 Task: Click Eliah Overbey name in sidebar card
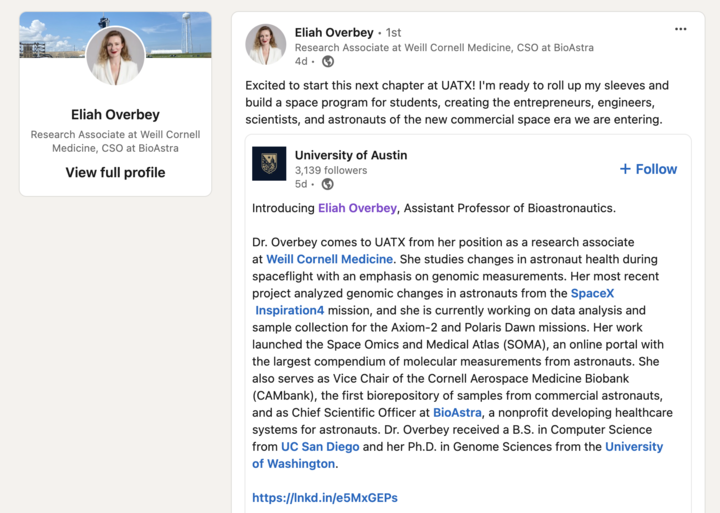pos(115,114)
